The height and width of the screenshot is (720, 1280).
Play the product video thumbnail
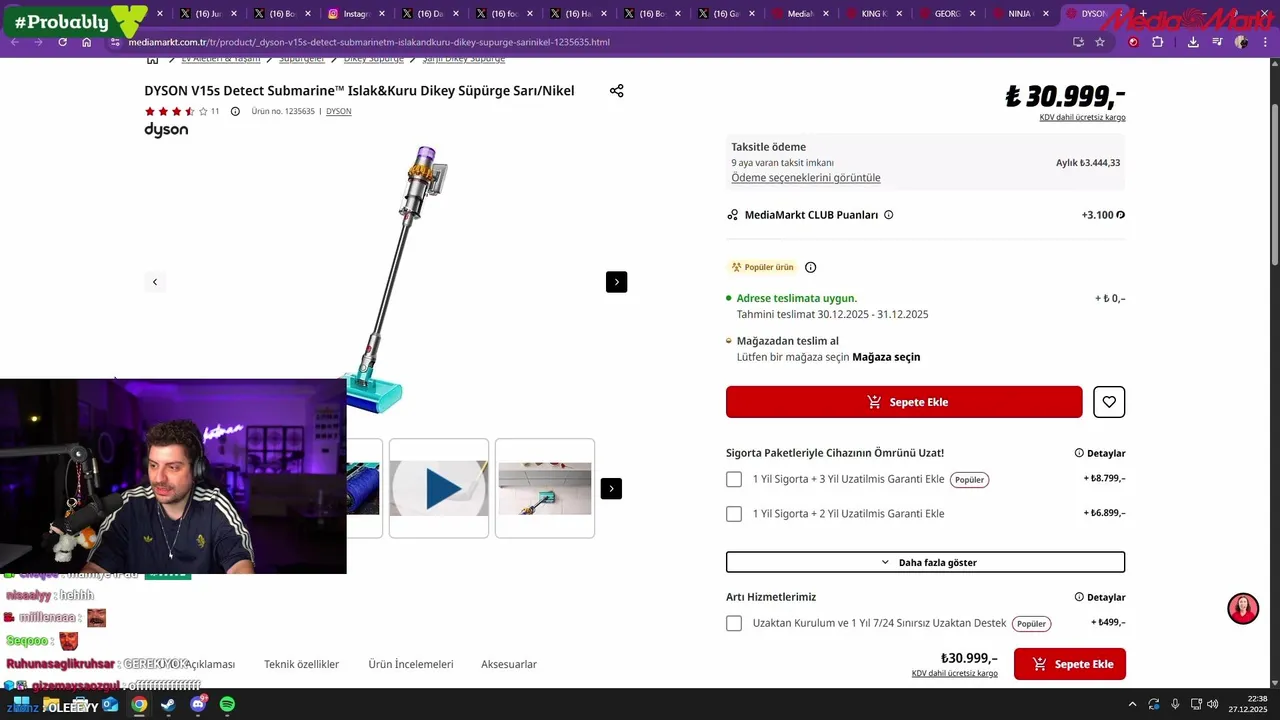pos(439,488)
